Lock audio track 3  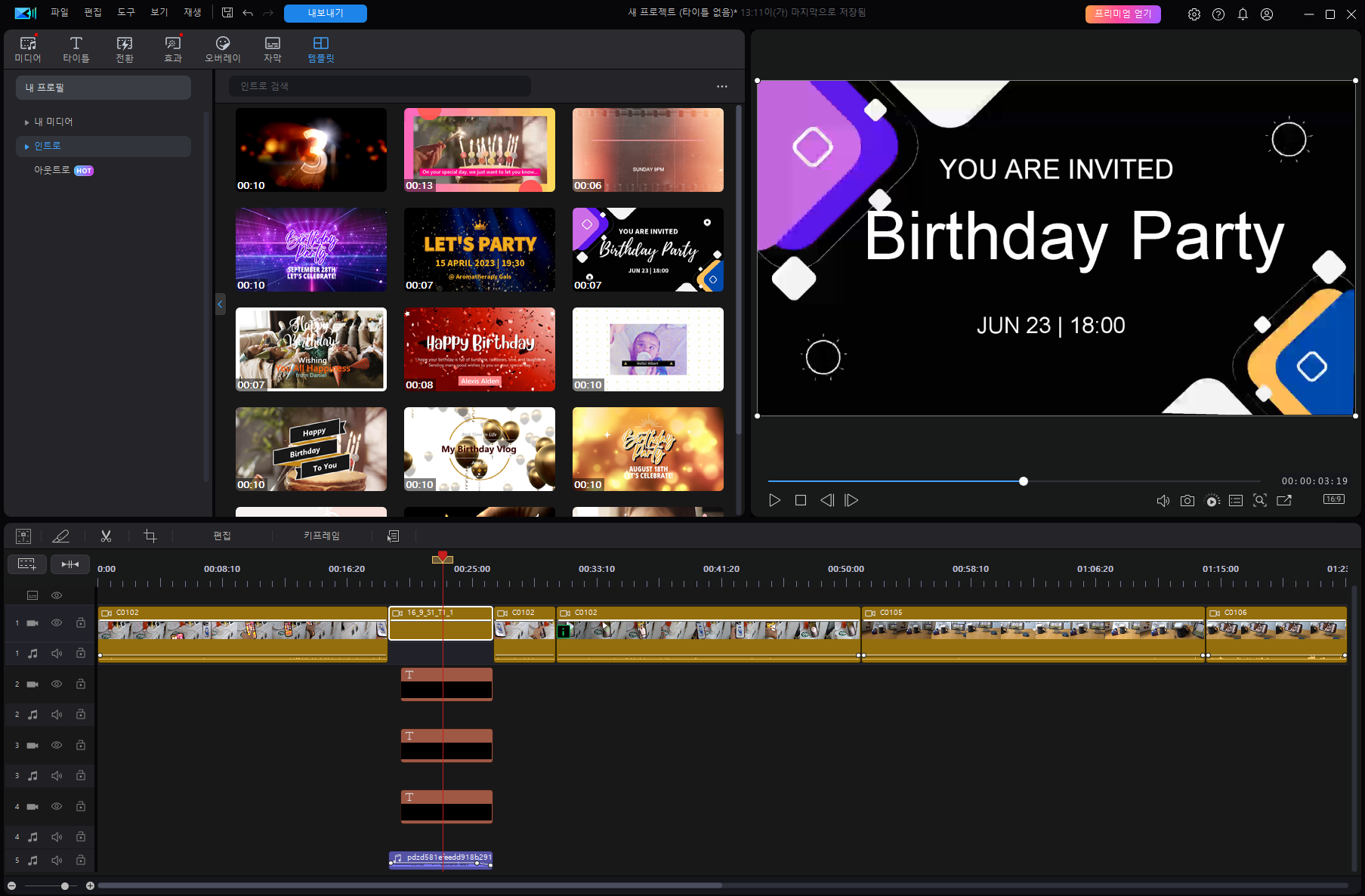[x=80, y=775]
